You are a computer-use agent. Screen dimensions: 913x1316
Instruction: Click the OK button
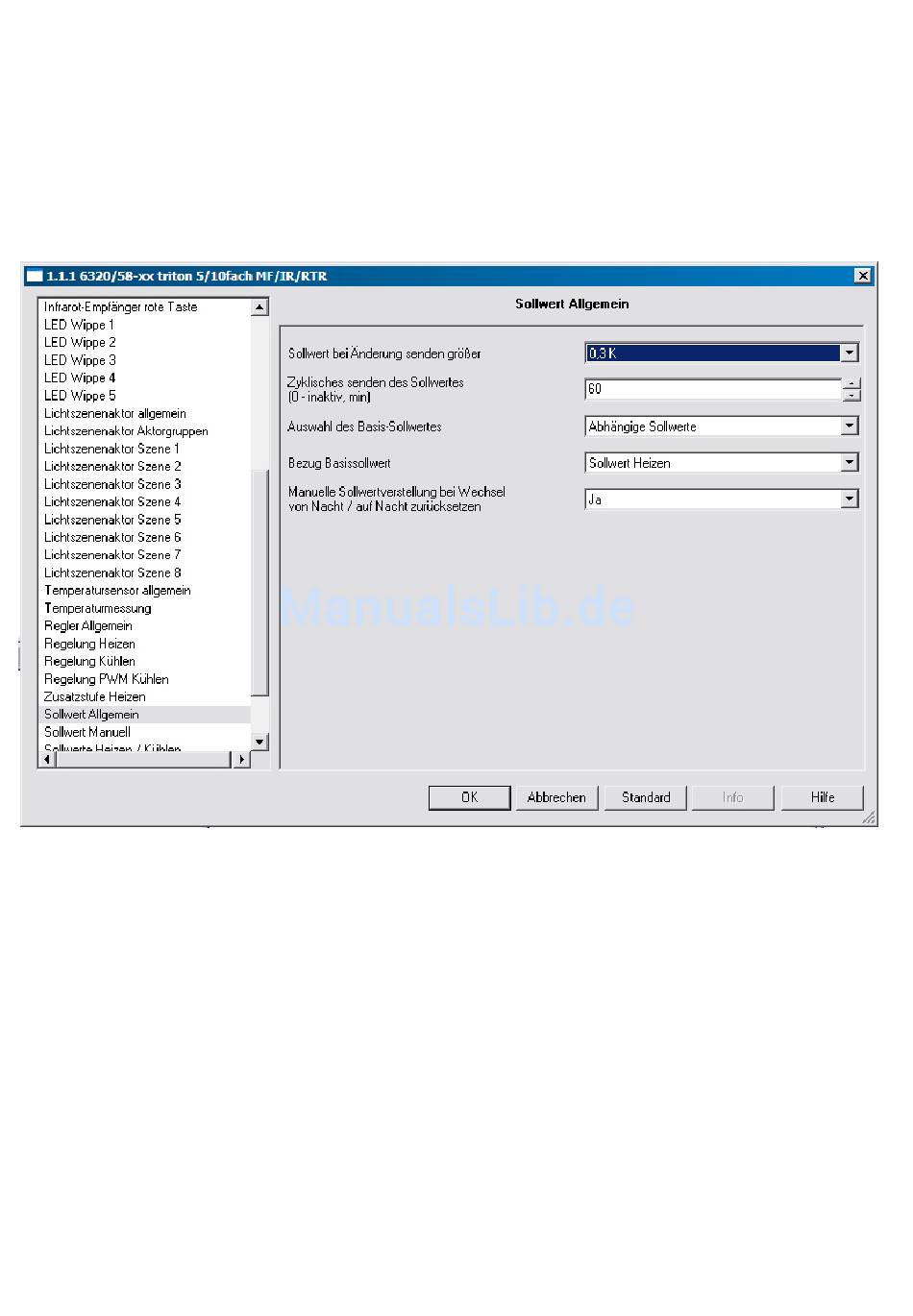[469, 797]
